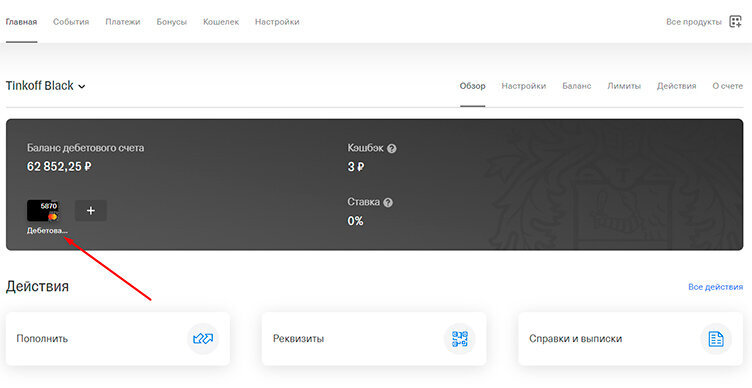Open the Кошелек tab
752x388 pixels.
point(221,22)
